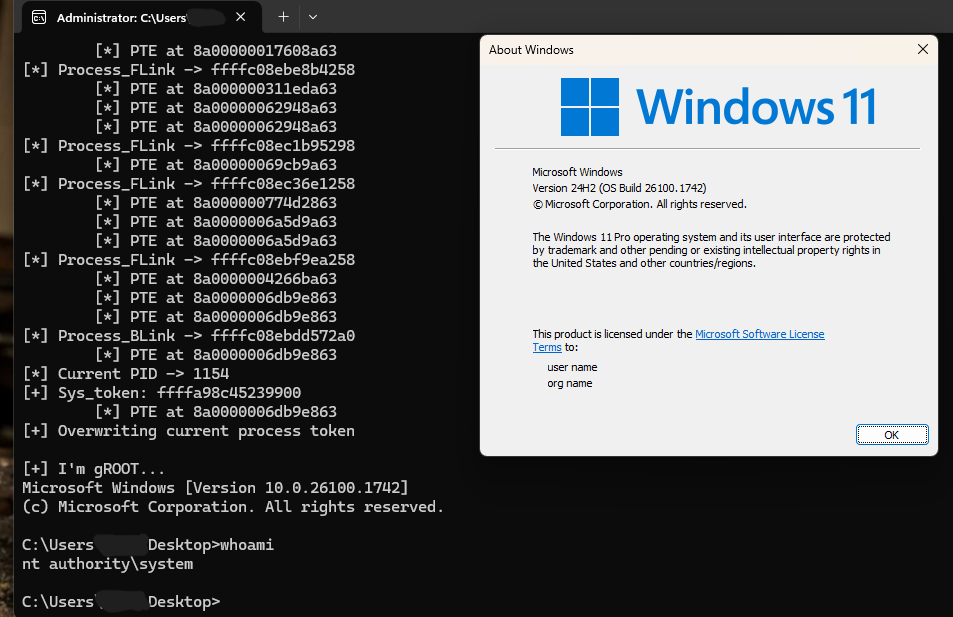
Task: Select the Version 24H2 OS Build line
Action: point(619,188)
